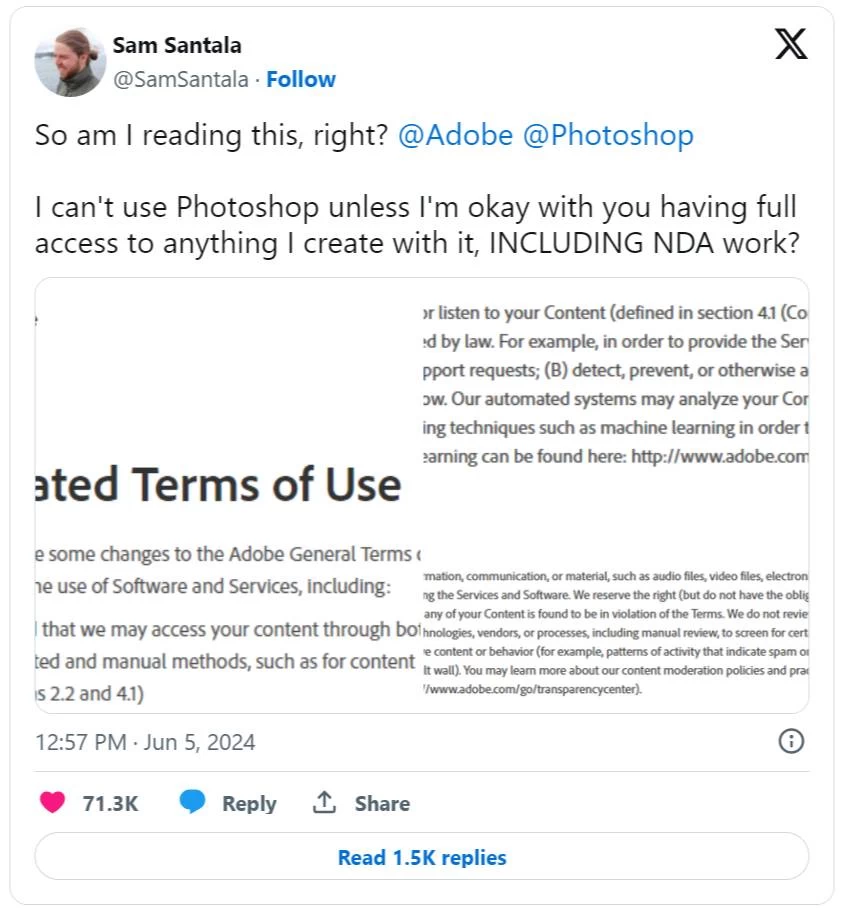Viewport: 843px width, 908px height.
Task: Click the Sam Santala display name
Action: (177, 45)
